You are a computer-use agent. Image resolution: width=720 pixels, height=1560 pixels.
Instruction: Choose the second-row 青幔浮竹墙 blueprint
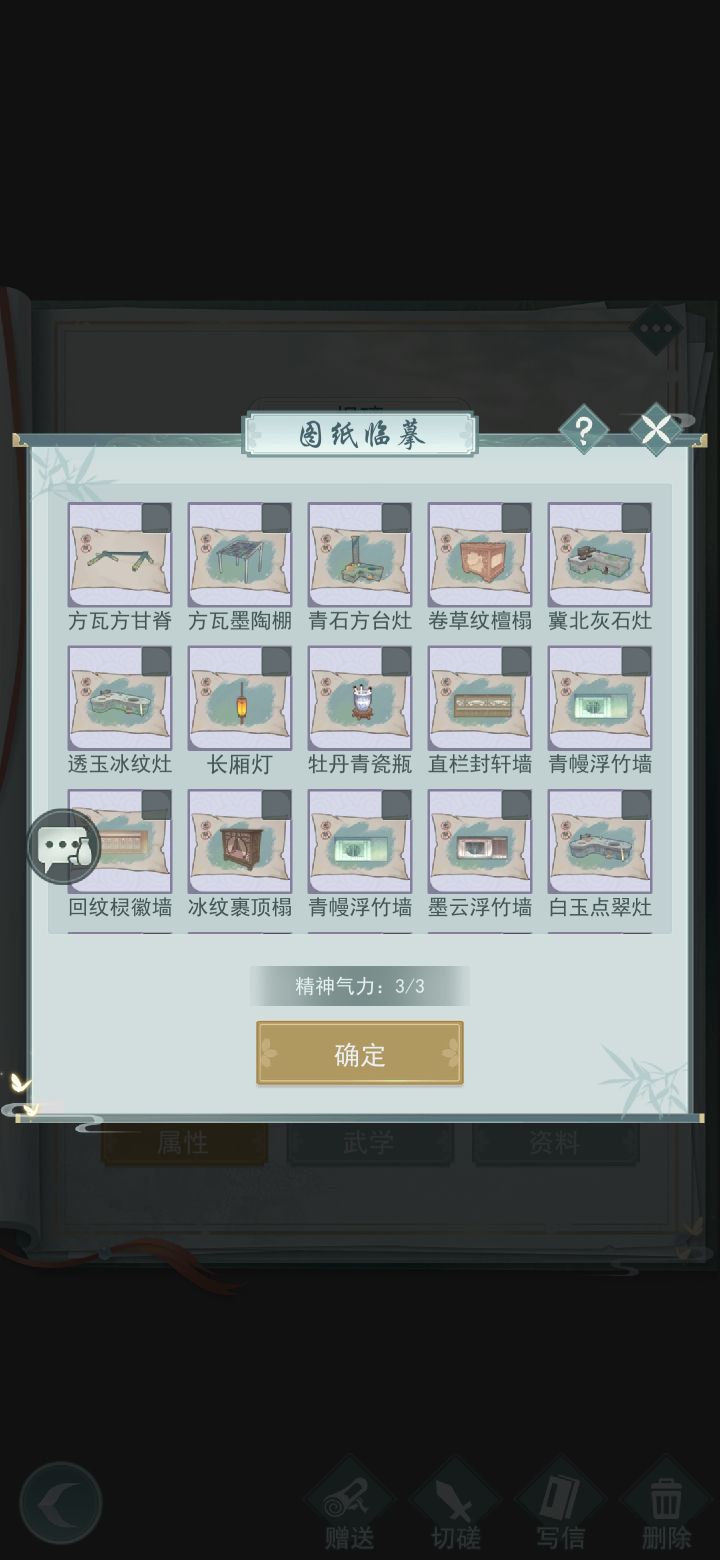(600, 698)
